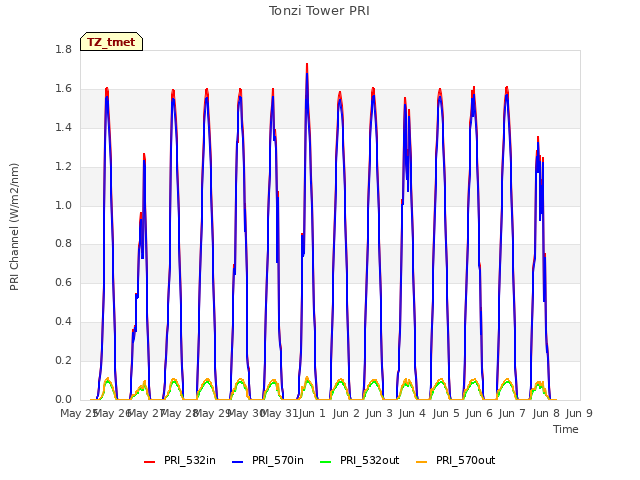
Task: Click the Jun 9 x-axis tick label
Action: coord(579,413)
